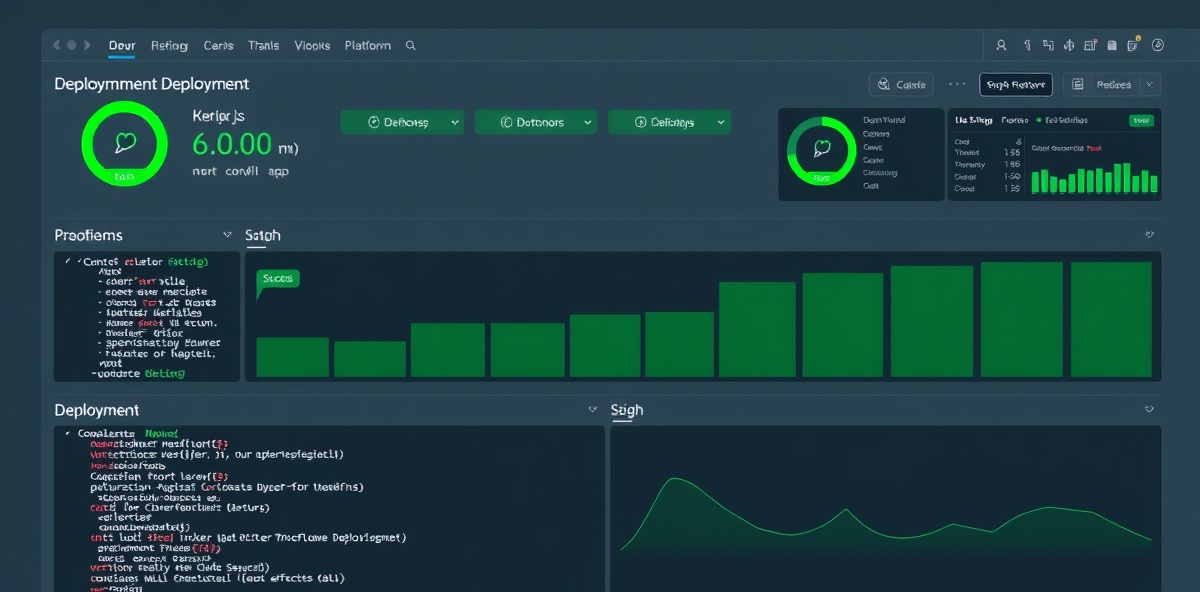Open the first green Deploys dropdown

point(402,121)
